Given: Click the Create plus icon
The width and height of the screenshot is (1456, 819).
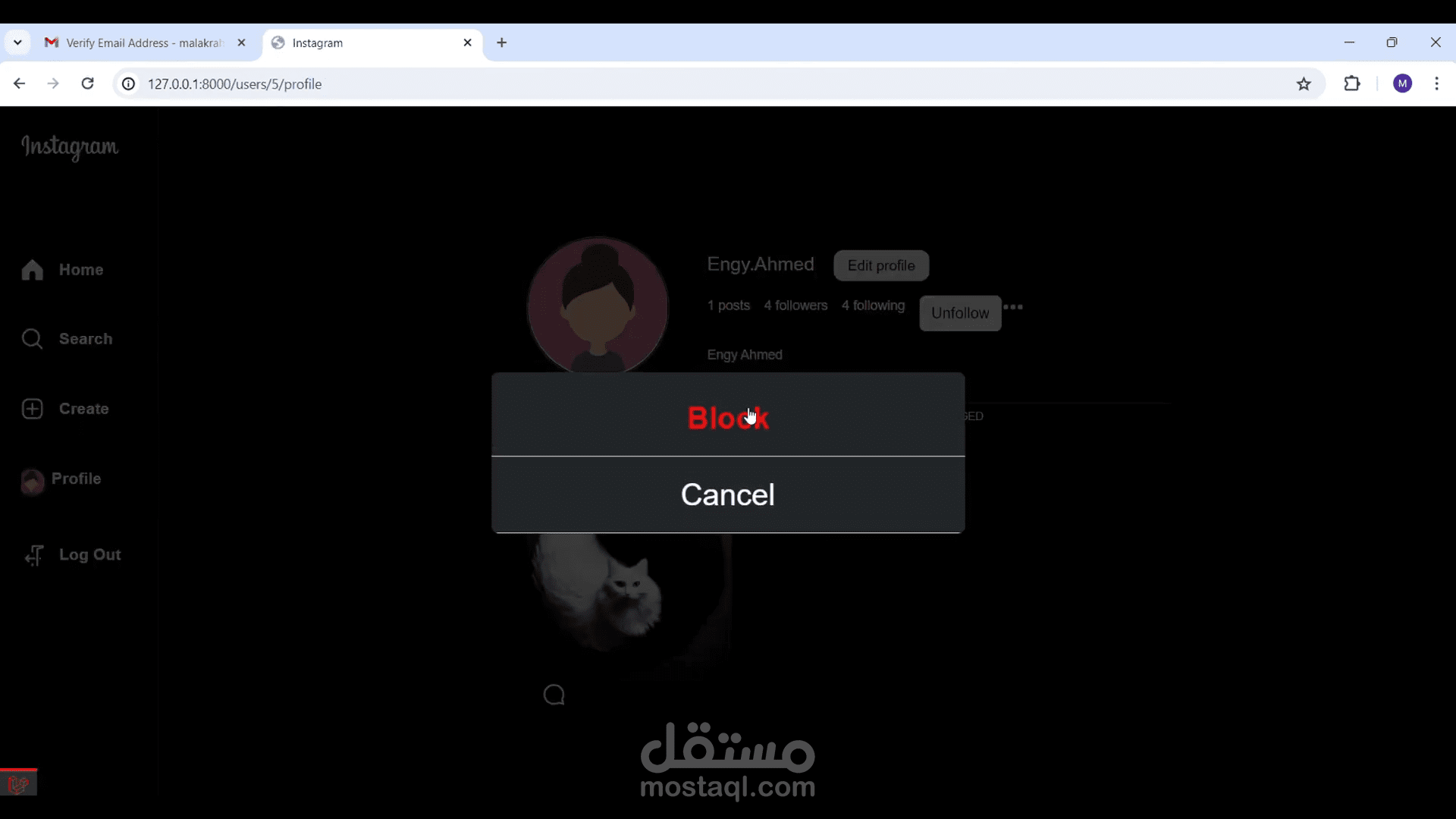Looking at the screenshot, I should (32, 409).
